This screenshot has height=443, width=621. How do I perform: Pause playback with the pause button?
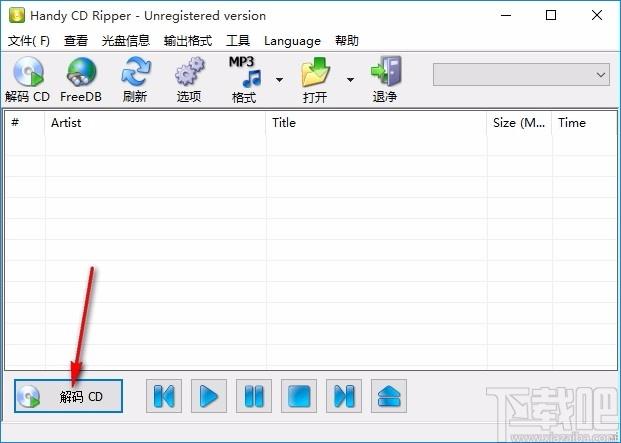[254, 396]
